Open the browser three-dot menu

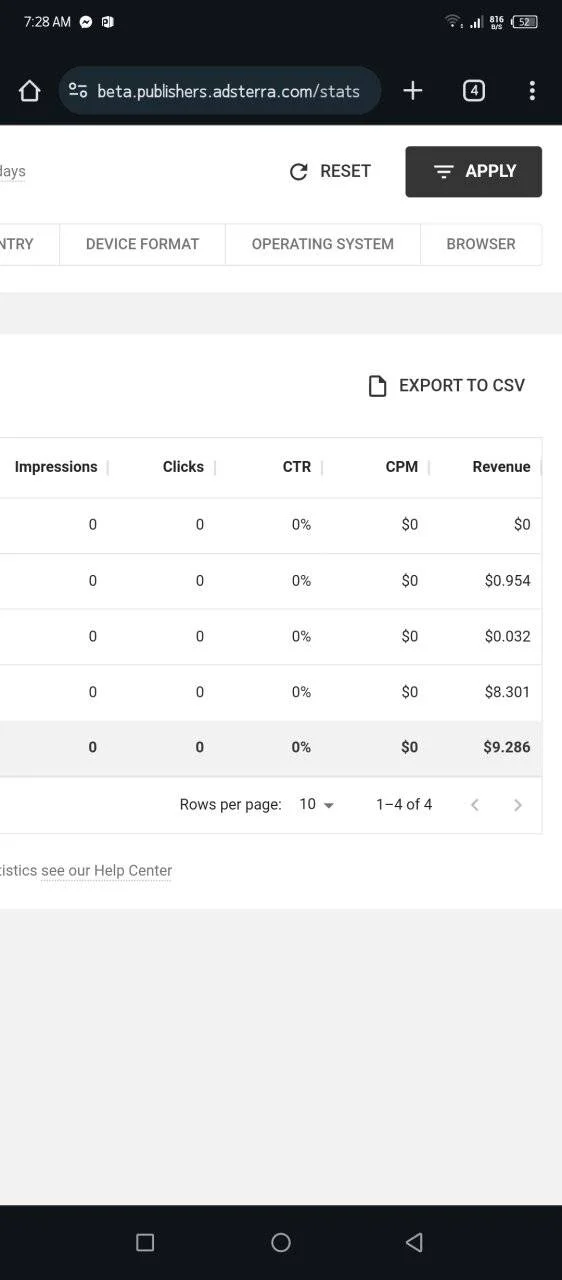[532, 91]
